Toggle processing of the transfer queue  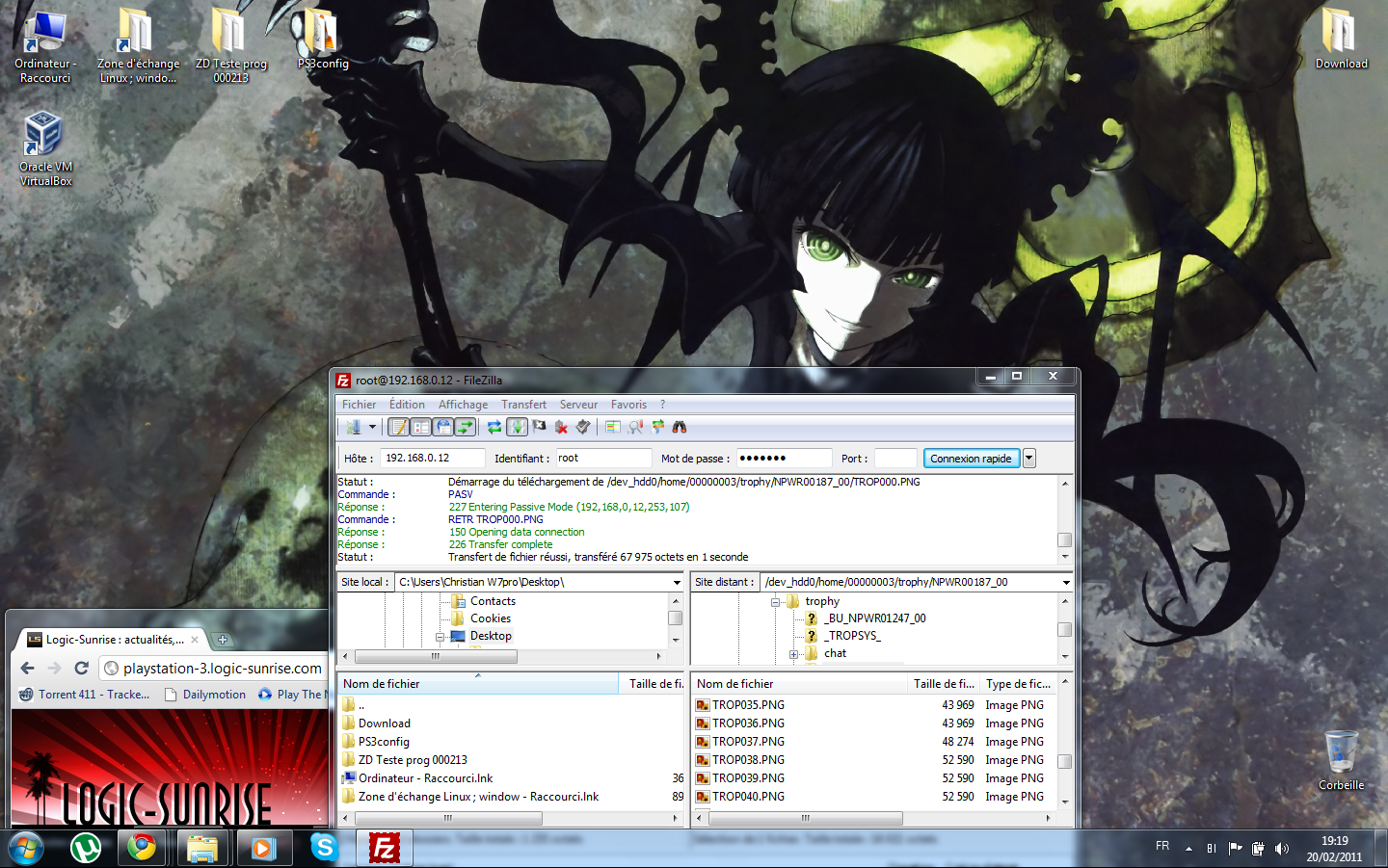pos(517,427)
